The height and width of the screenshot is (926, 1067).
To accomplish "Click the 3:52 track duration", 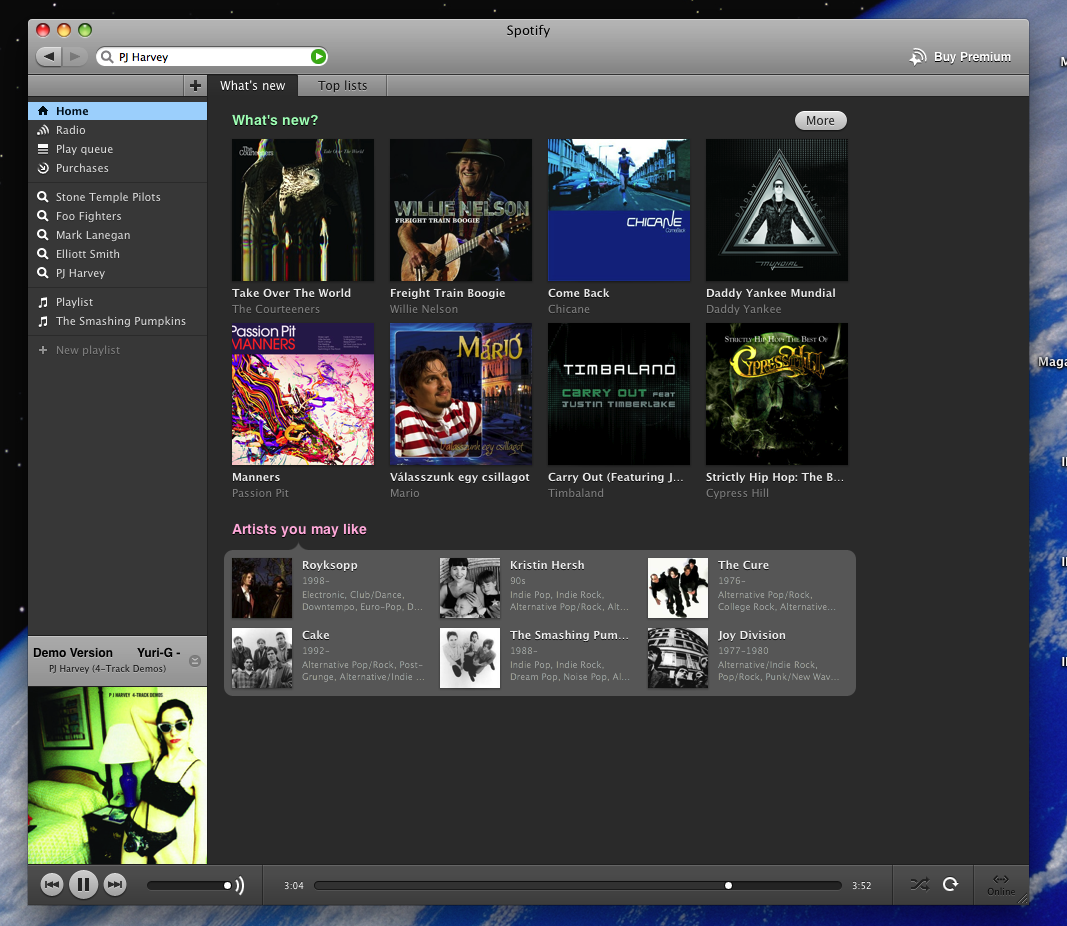I will 861,885.
